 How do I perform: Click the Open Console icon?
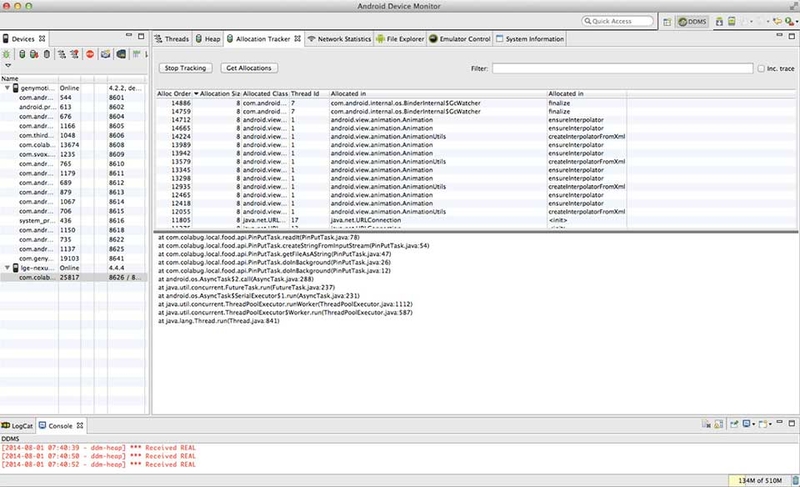pos(763,424)
